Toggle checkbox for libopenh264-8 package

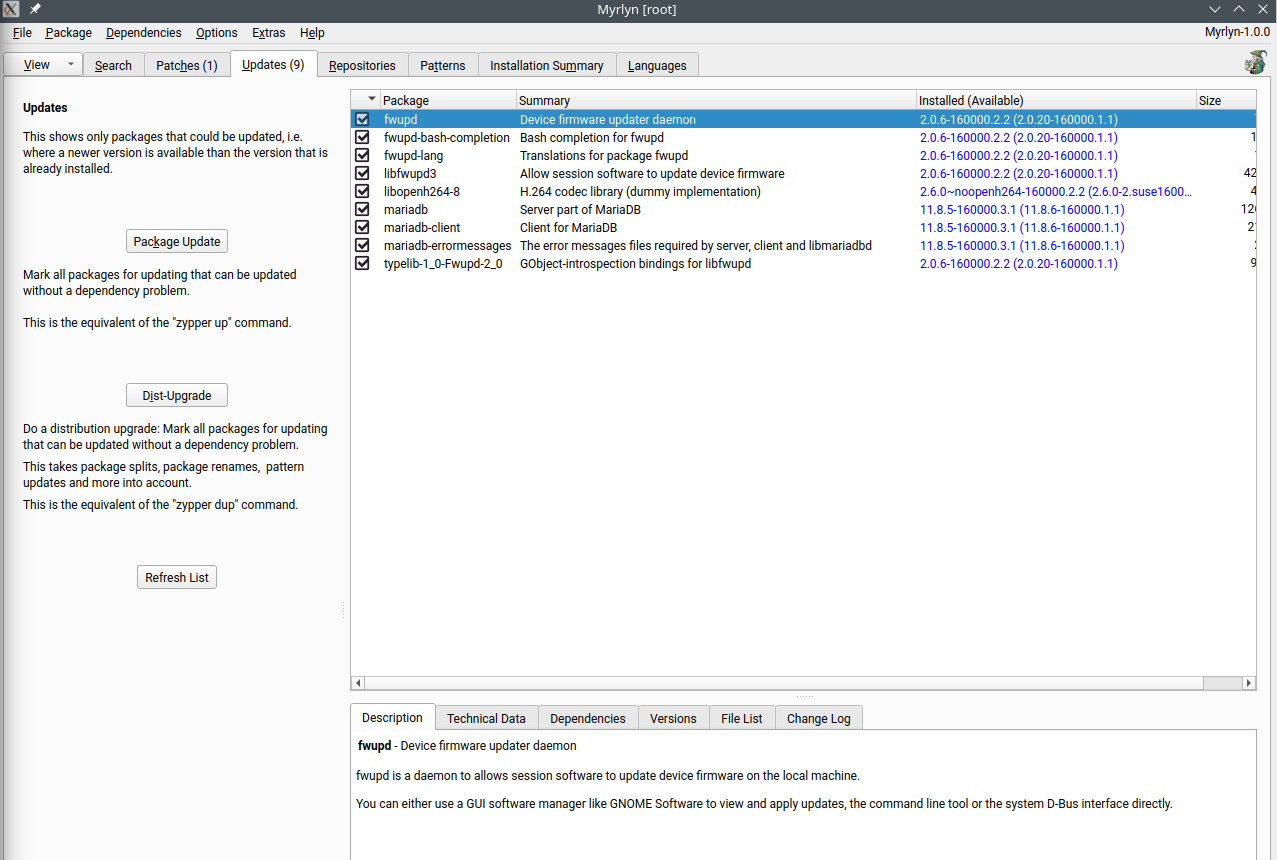[362, 192]
